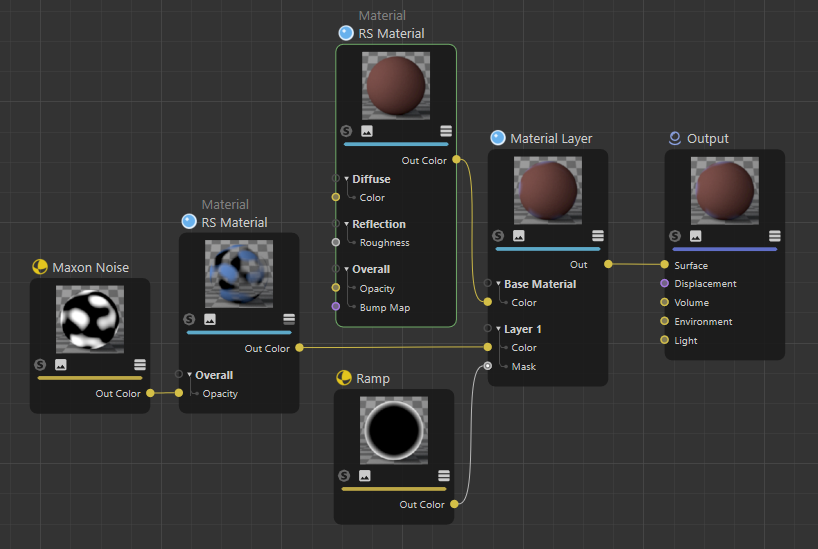This screenshot has width=818, height=549.
Task: Collapse the Diffuse group in RS Material
Action: coord(347,179)
